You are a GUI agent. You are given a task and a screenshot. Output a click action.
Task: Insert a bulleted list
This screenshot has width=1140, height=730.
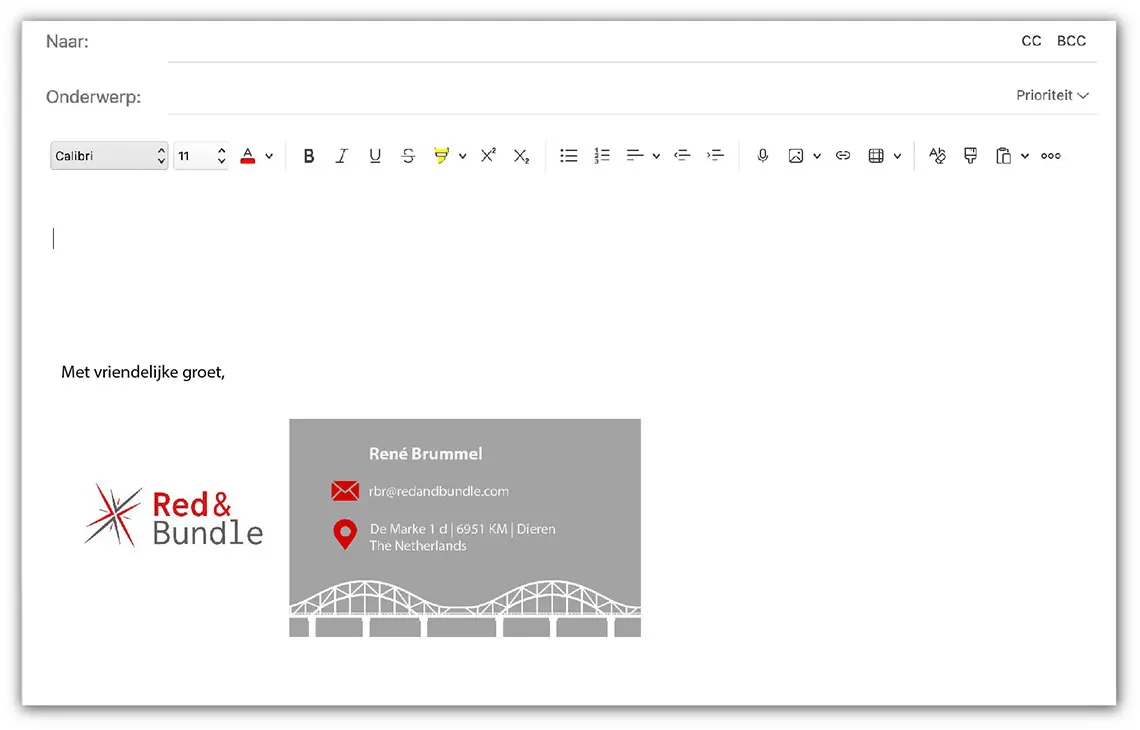569,156
